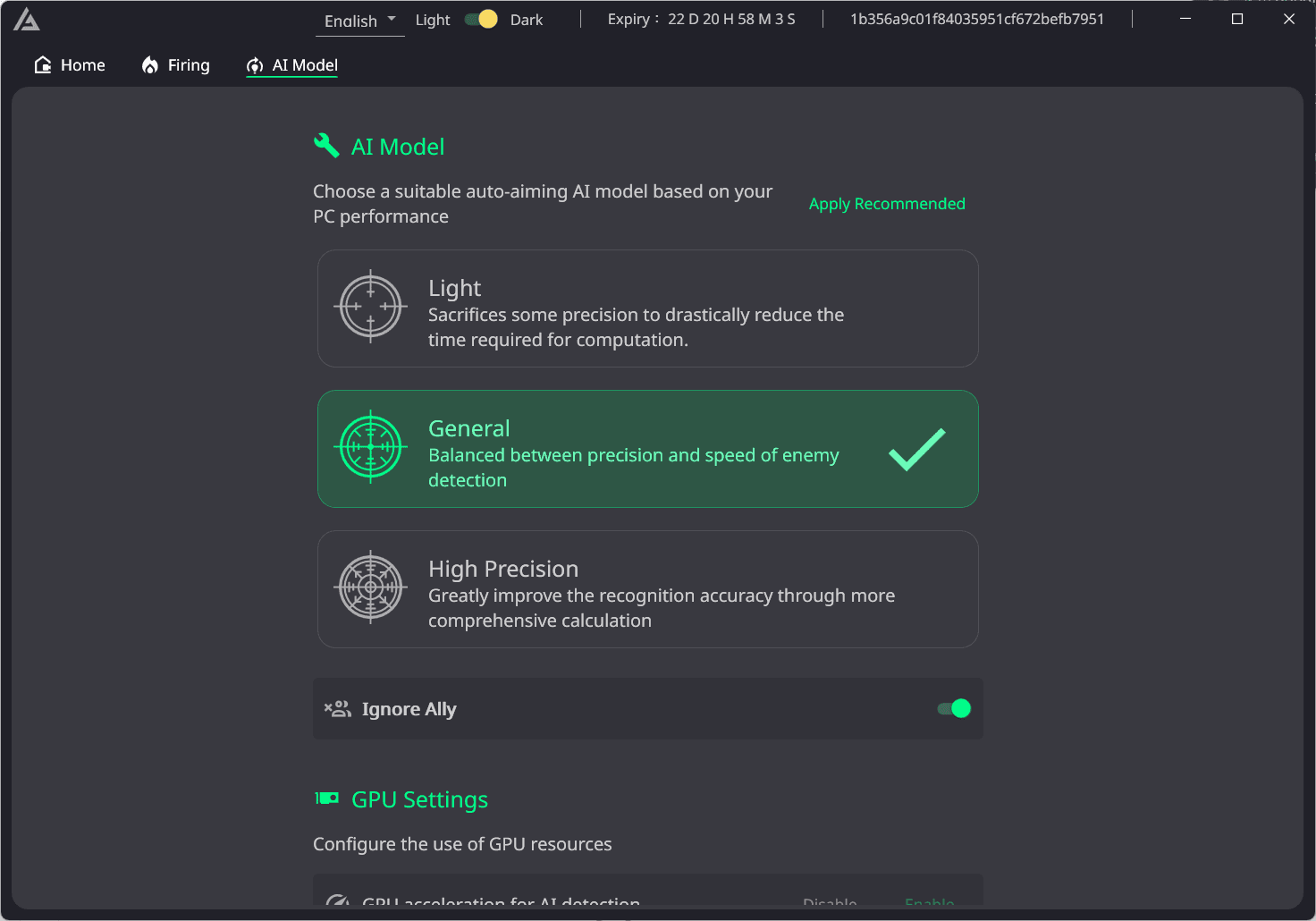The image size is (1316, 921).
Task: Click the Apply Recommended link
Action: [886, 204]
